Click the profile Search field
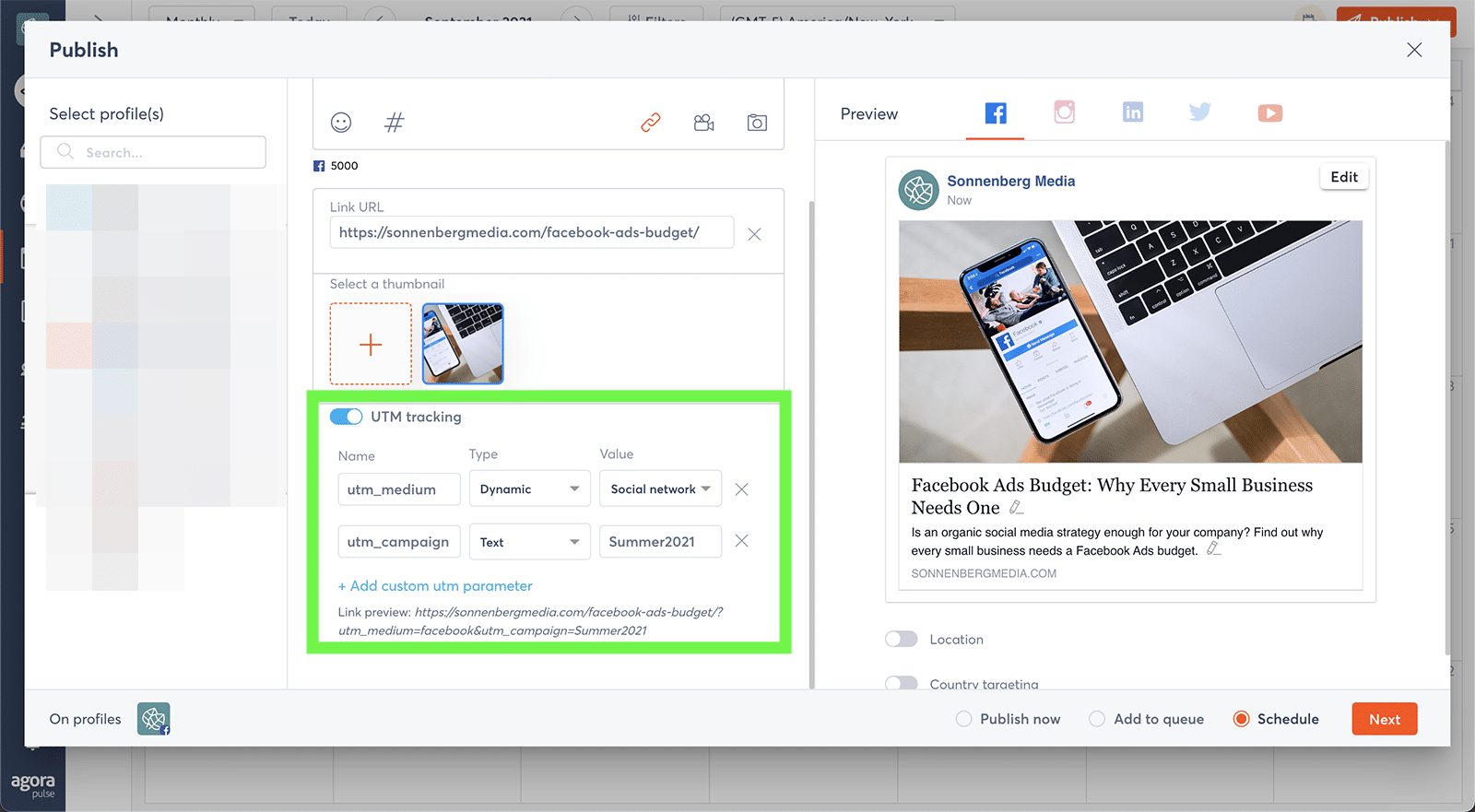1475x812 pixels. [x=153, y=152]
